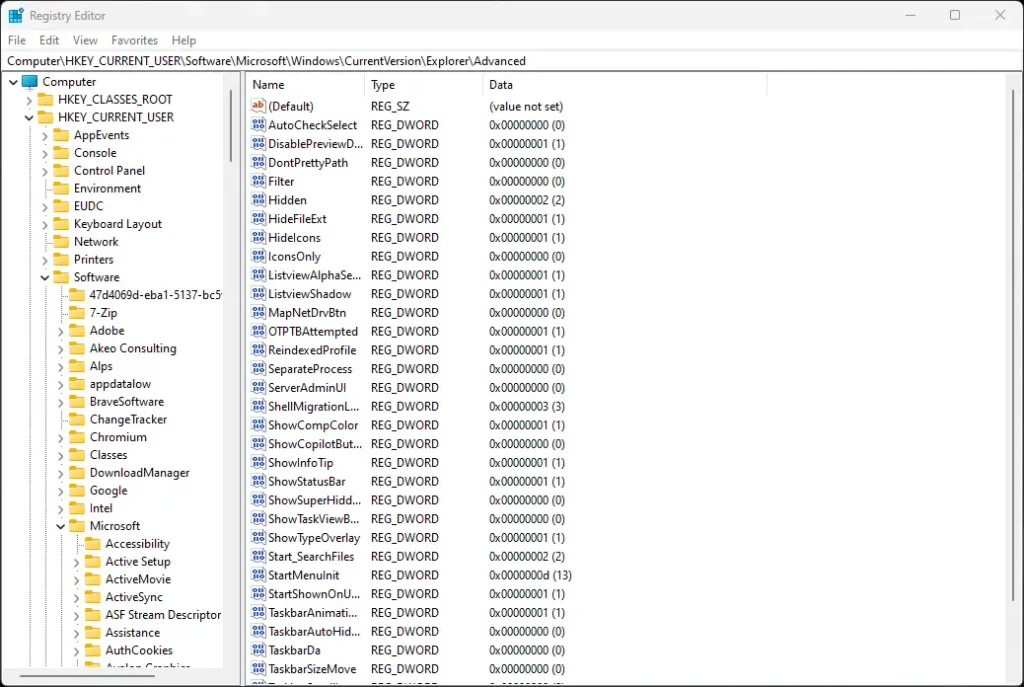Click the Filter DWORD icon

[x=259, y=181]
